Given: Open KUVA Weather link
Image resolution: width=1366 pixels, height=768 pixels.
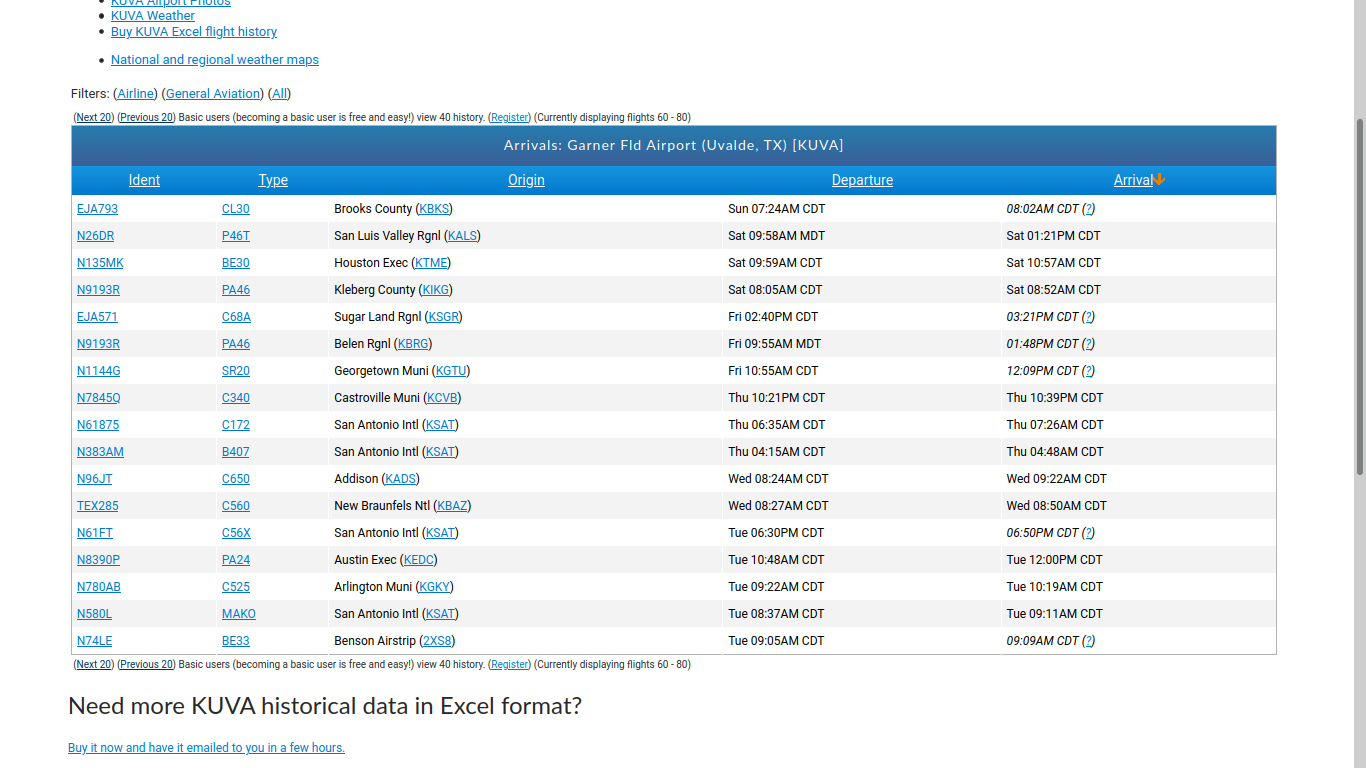Looking at the screenshot, I should pos(153,16).
